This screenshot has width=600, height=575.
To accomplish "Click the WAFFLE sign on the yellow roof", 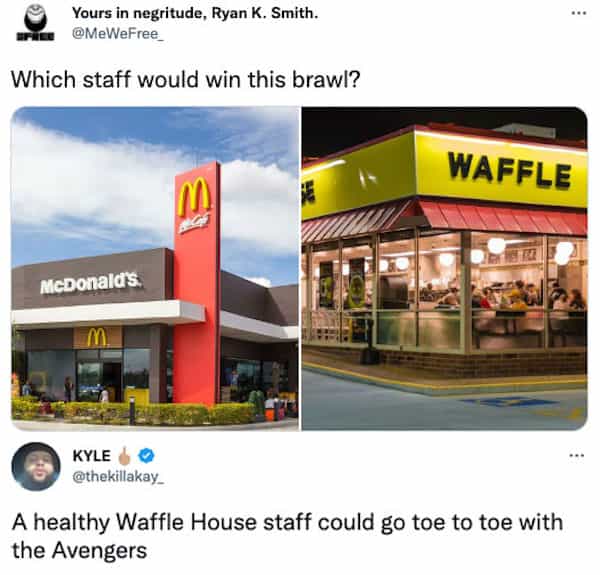I will coord(510,170).
